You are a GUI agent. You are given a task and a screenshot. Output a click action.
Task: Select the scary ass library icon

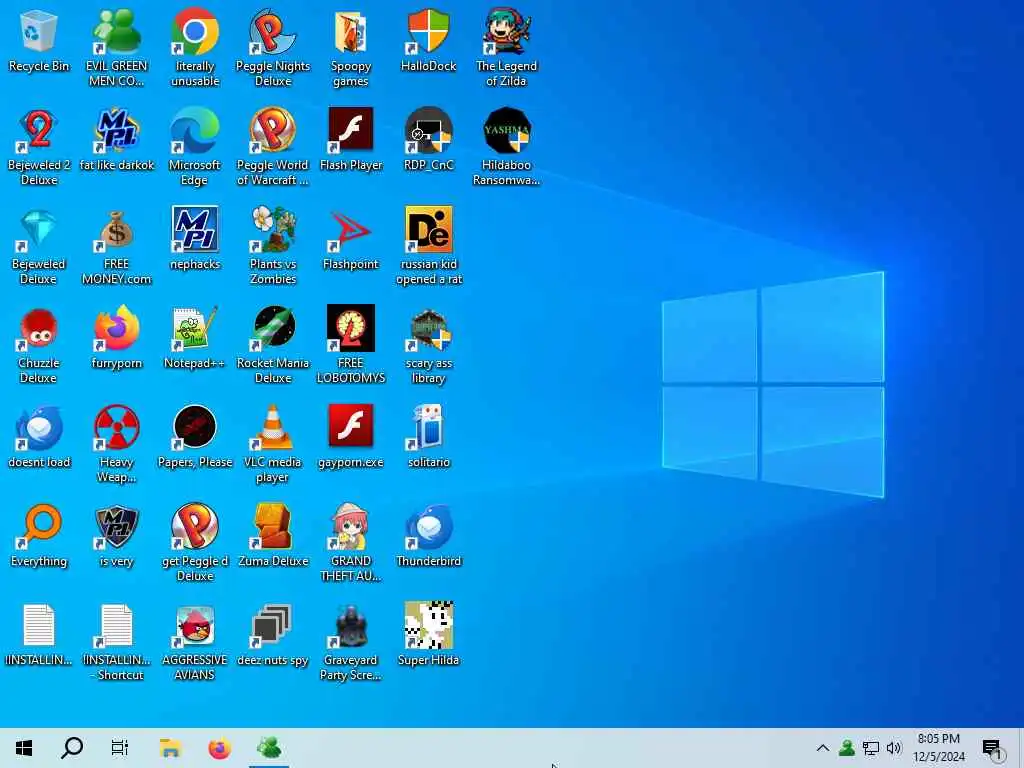428,345
